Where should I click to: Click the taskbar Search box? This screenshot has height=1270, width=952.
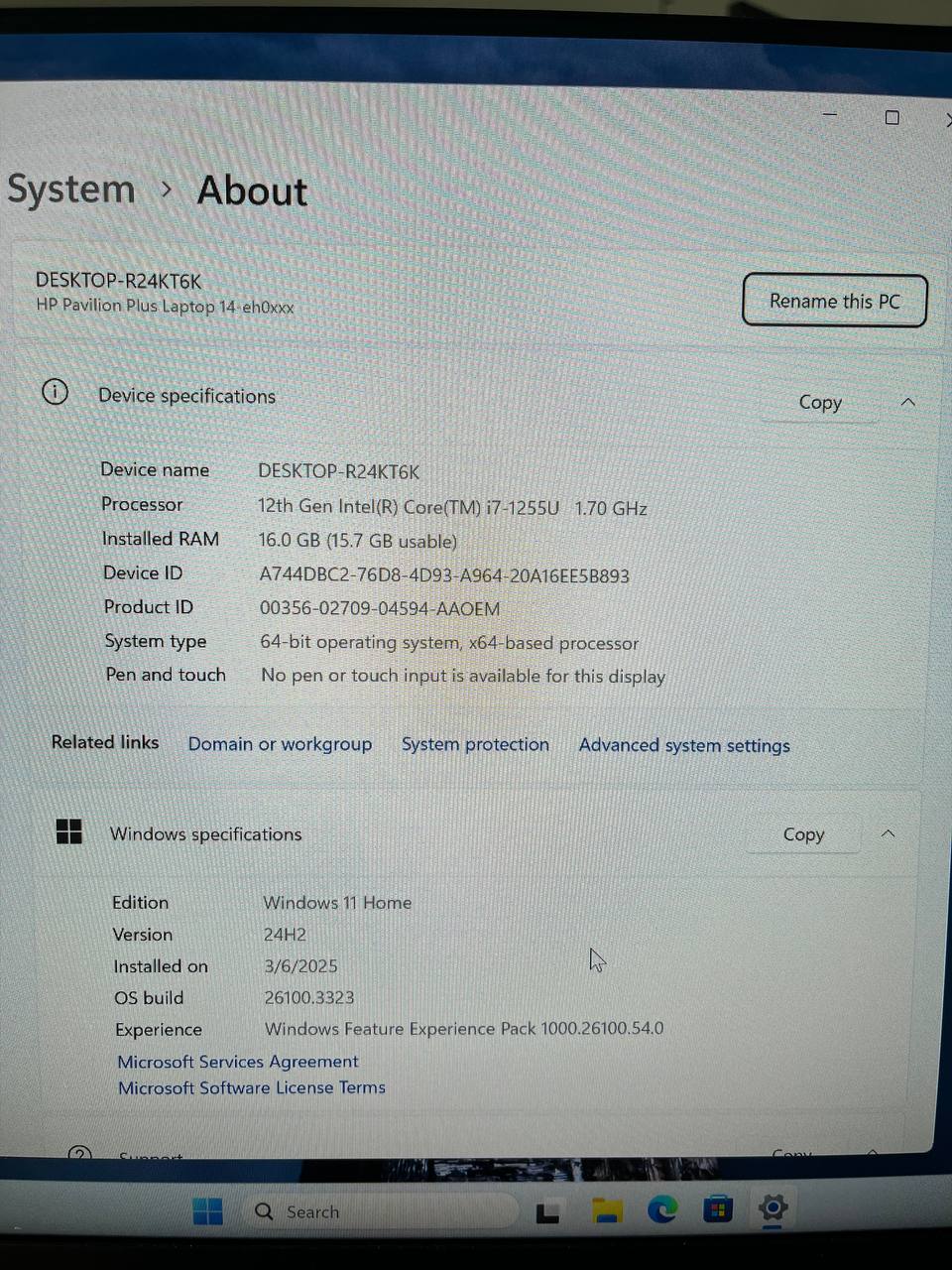point(379,1211)
